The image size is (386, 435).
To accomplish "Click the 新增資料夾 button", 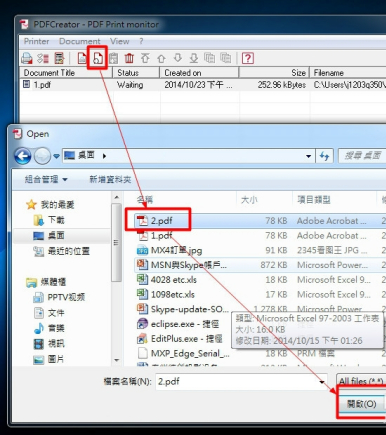I will coord(110,179).
